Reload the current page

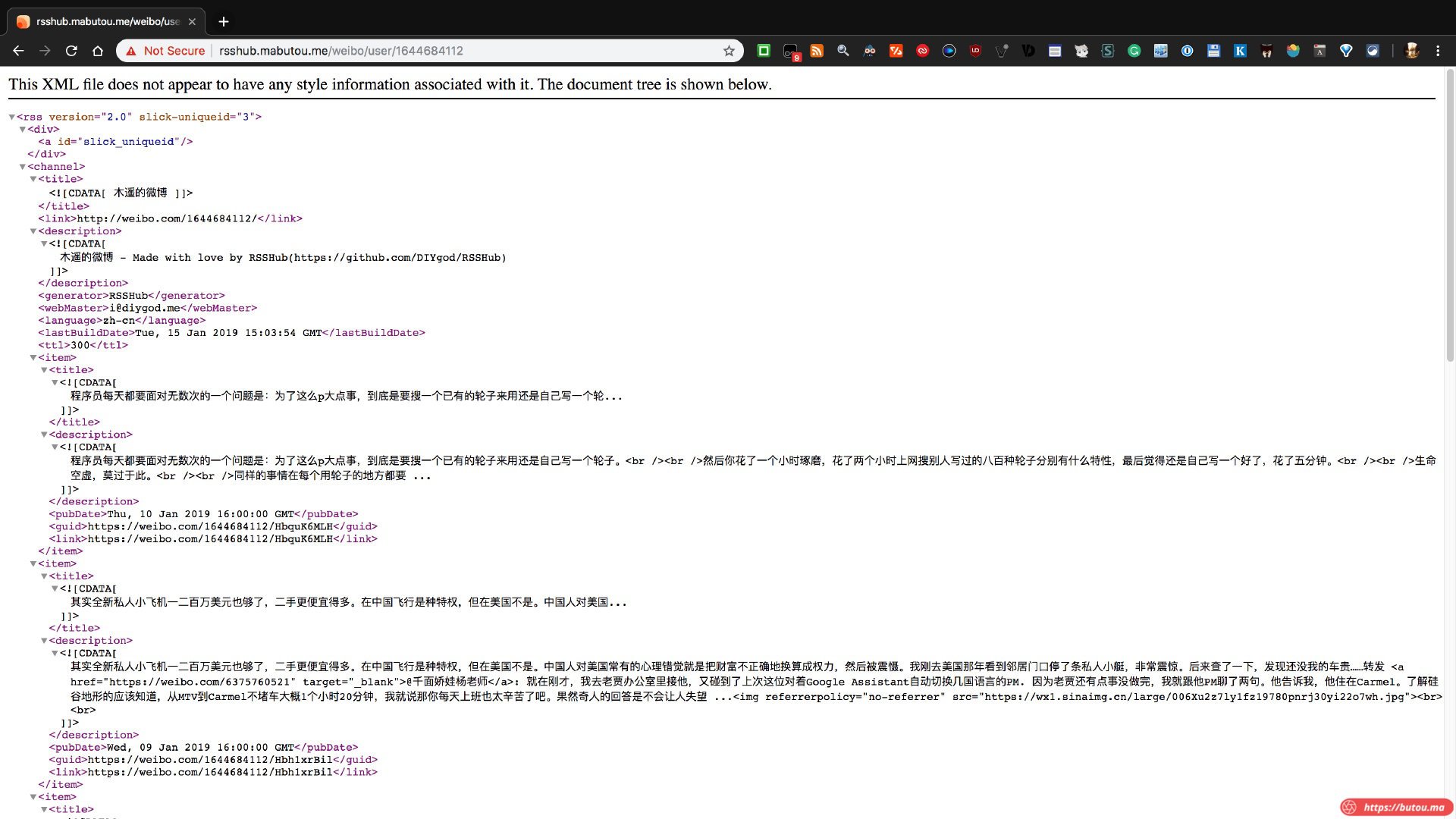click(x=71, y=51)
